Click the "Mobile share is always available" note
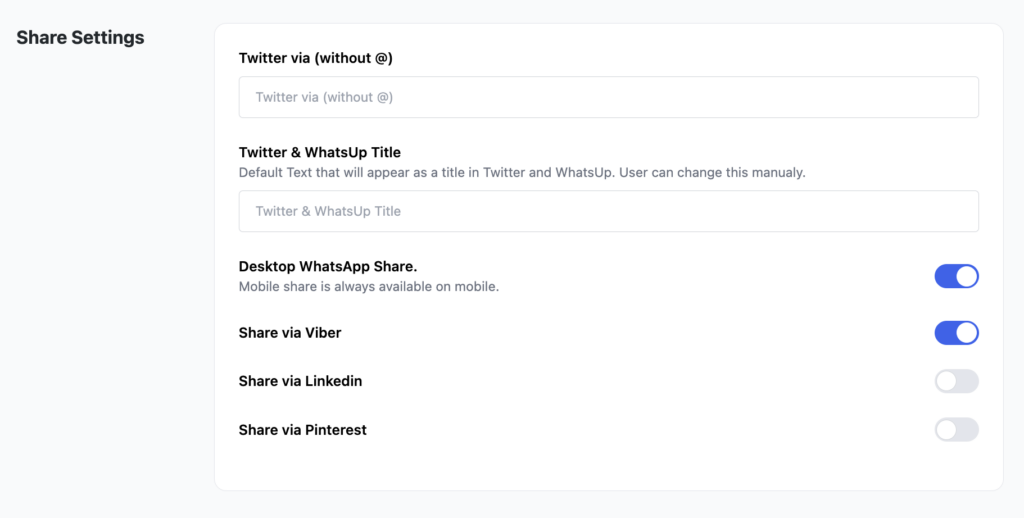 (x=368, y=287)
